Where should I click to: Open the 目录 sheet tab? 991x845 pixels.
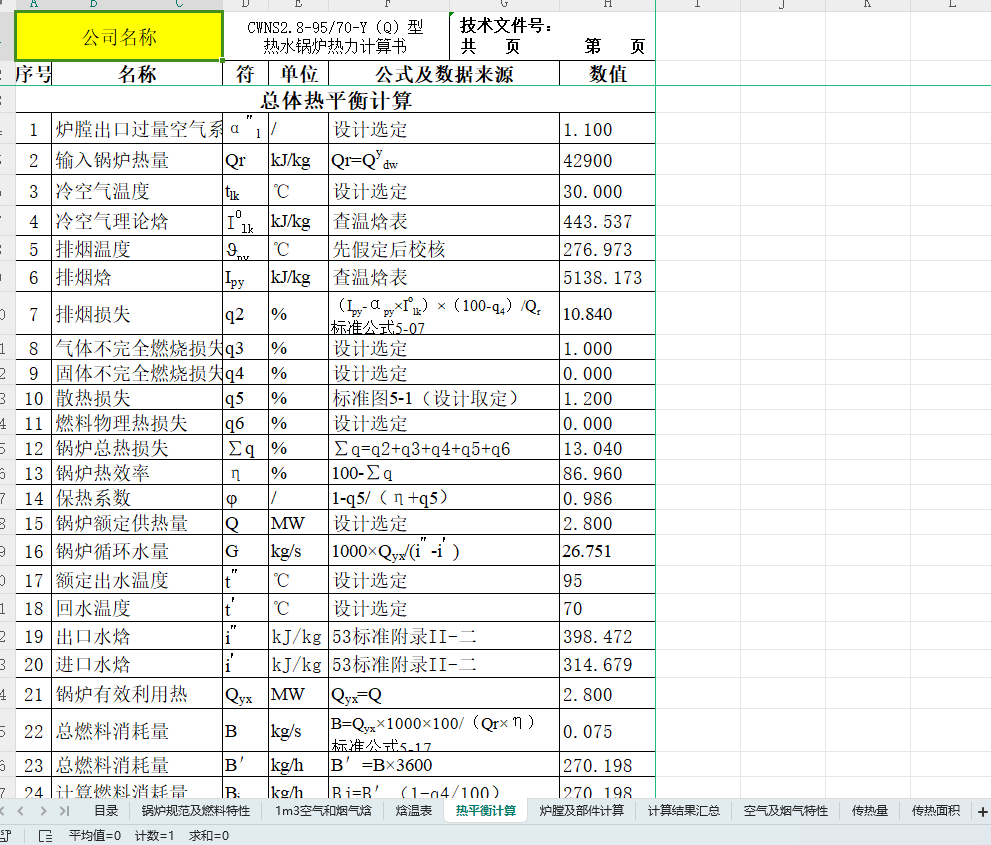tap(106, 811)
